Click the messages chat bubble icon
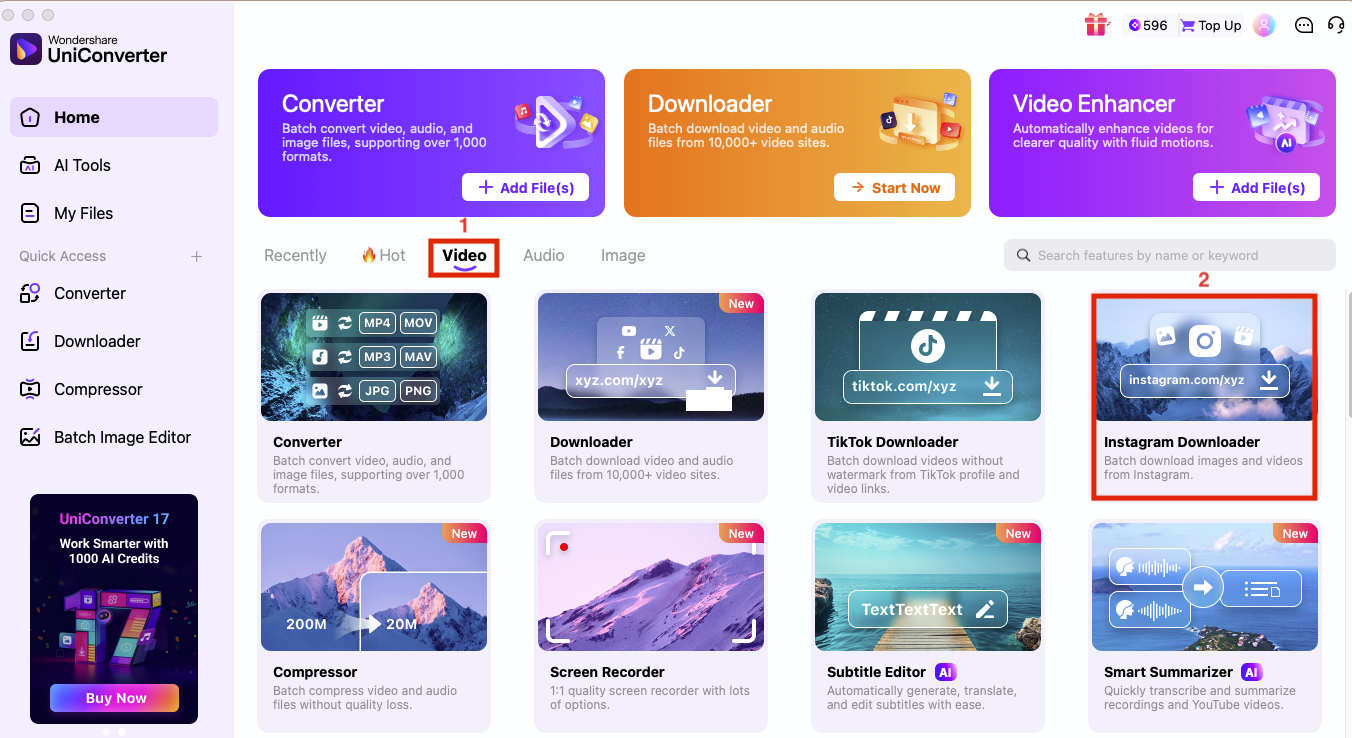Viewport: 1352px width, 738px height. pos(1304,25)
